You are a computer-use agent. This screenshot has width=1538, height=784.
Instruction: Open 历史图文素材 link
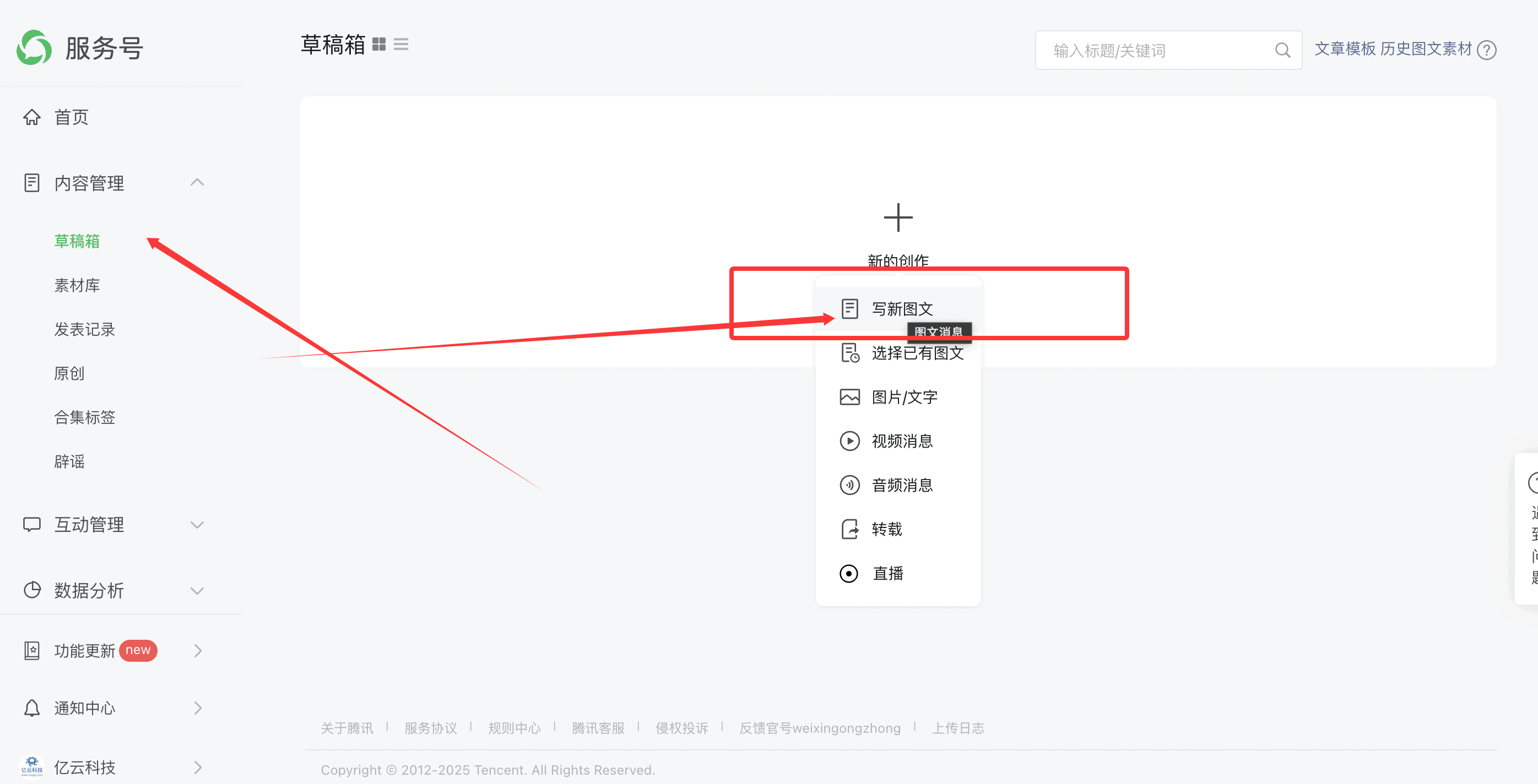coord(1426,49)
